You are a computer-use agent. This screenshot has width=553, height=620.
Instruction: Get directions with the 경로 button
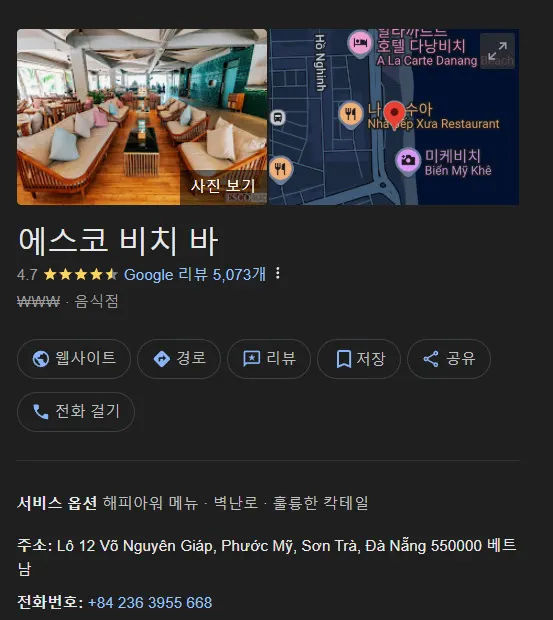[179, 359]
